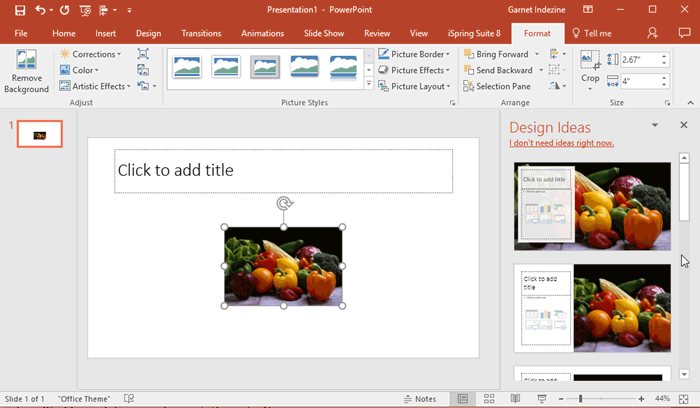Click the Undo arrow icon
The height and width of the screenshot is (408, 700).
[41, 10]
